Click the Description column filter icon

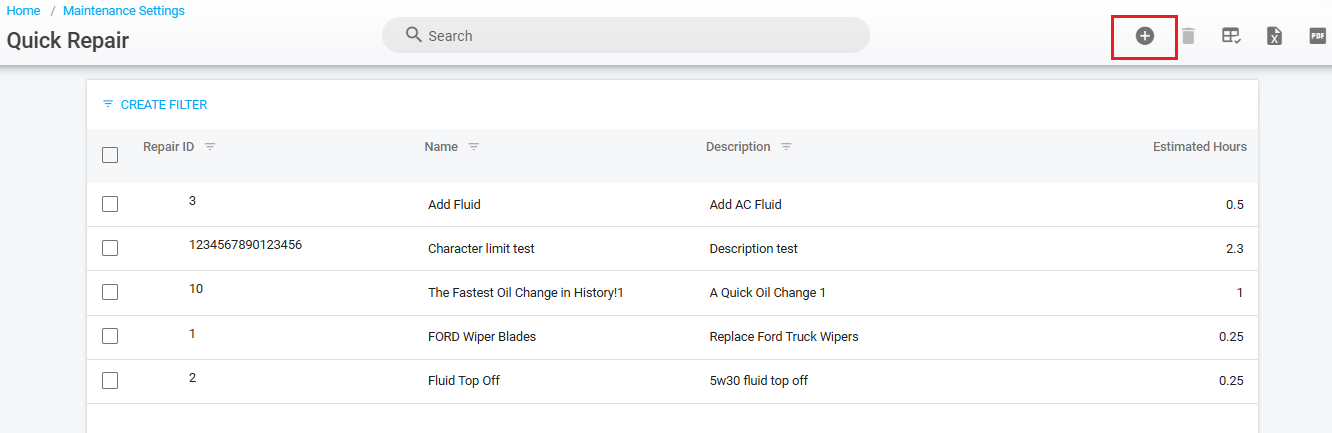pyautogui.click(x=786, y=147)
